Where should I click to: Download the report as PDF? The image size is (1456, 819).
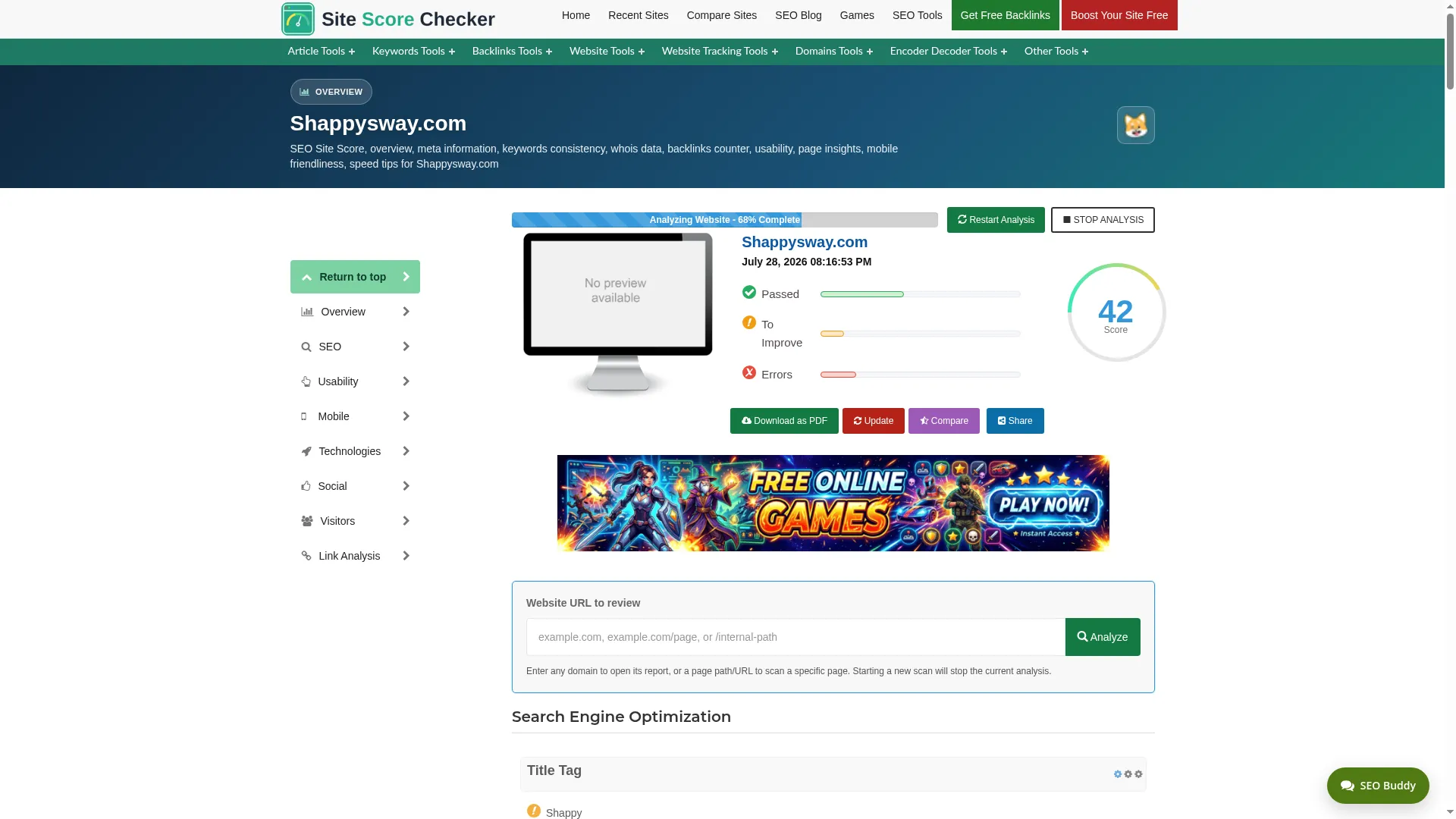784,421
